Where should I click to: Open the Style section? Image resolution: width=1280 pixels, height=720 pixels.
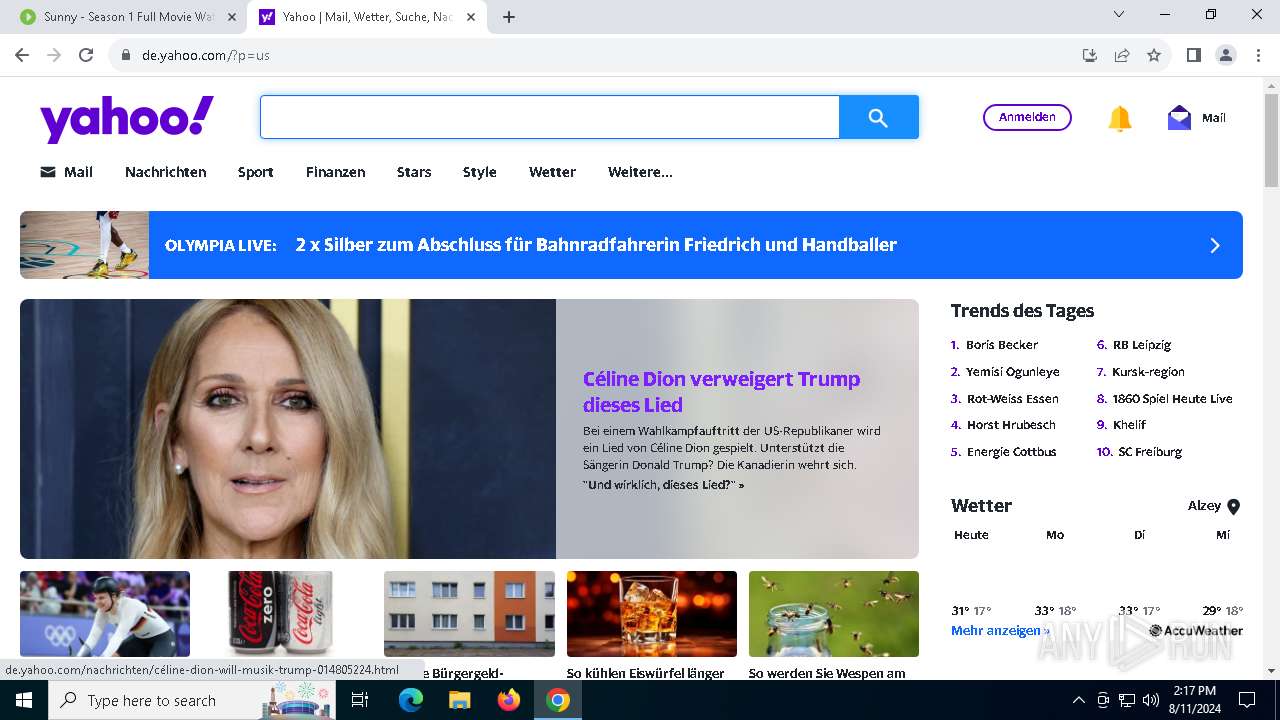[x=480, y=172]
